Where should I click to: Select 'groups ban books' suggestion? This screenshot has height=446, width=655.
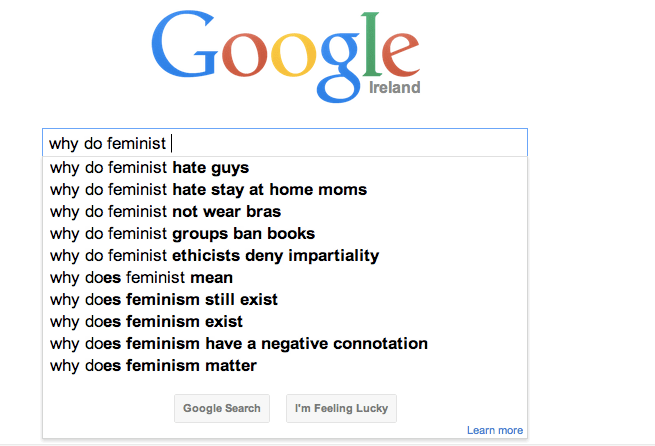(182, 234)
